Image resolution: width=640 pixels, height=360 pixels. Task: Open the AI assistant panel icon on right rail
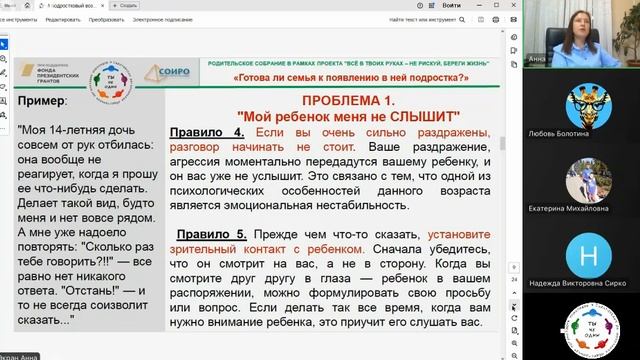click(514, 37)
